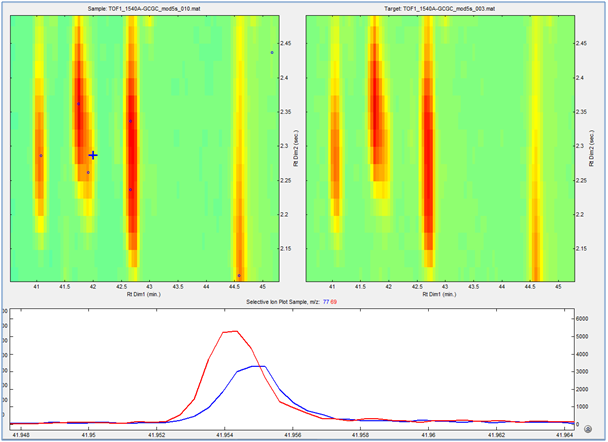Select the lower marker on the 42.65 min band
Image resolution: width=608 pixels, height=442 pixels.
(x=130, y=189)
